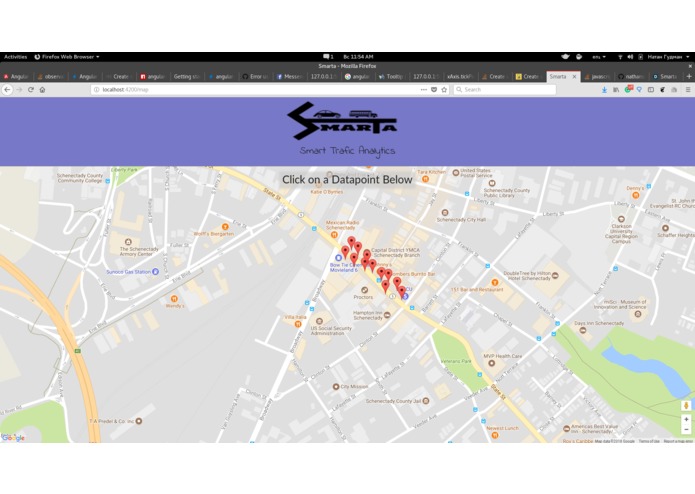Click the Sunoco Gas Station icon
This screenshot has width=695, height=494.
coord(156,272)
